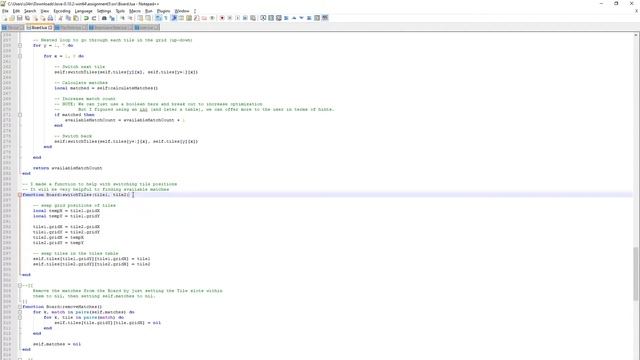Toggle synchronized vertical scrolling
Viewport: 640px width, 360px height.
click(x=140, y=18)
